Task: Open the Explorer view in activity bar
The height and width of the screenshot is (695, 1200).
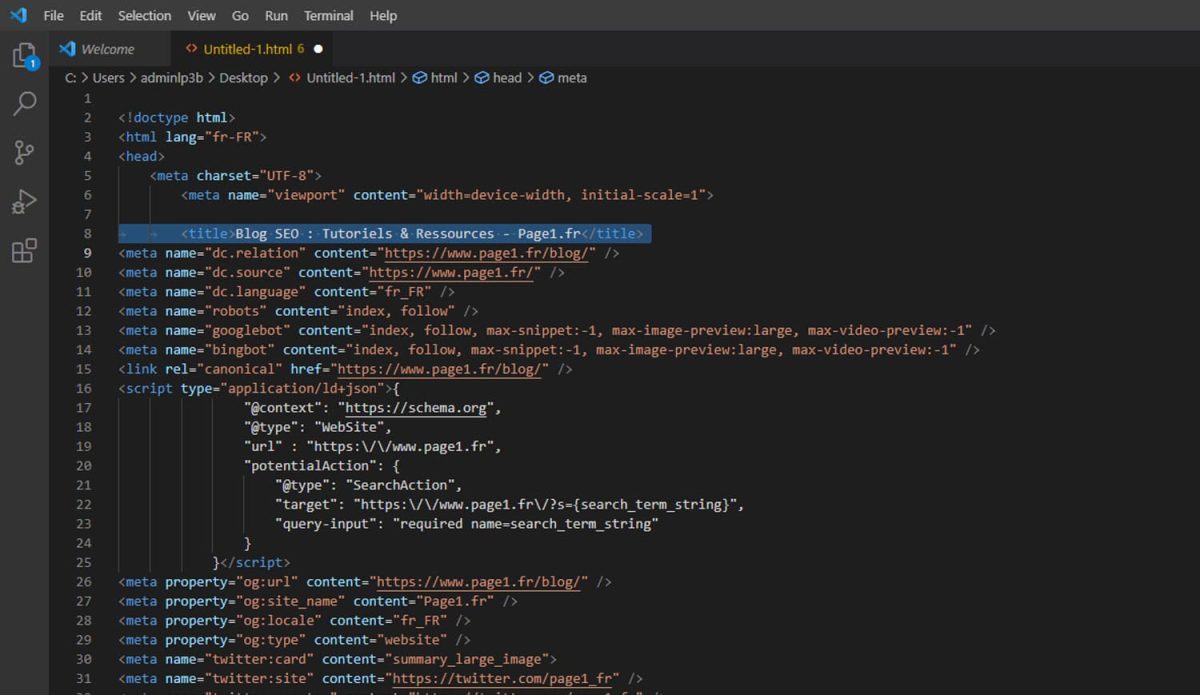Action: pos(24,55)
